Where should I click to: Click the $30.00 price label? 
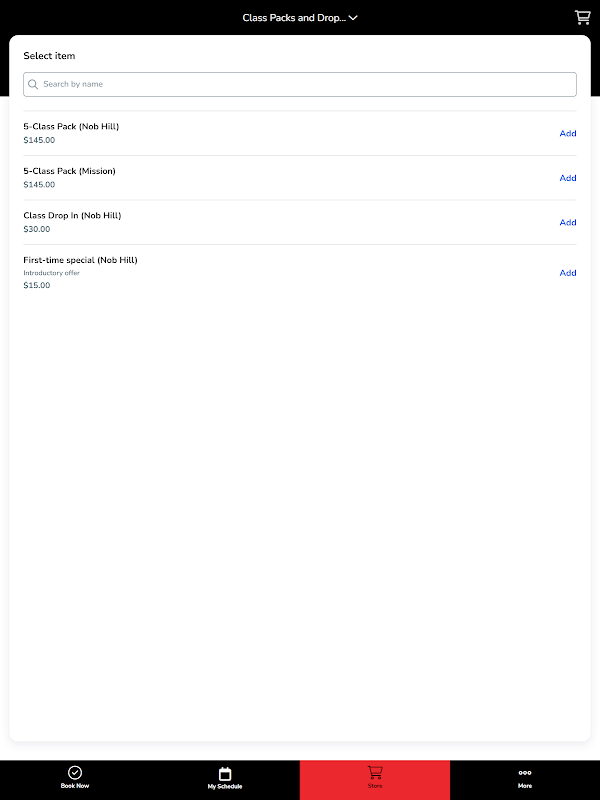pos(37,229)
